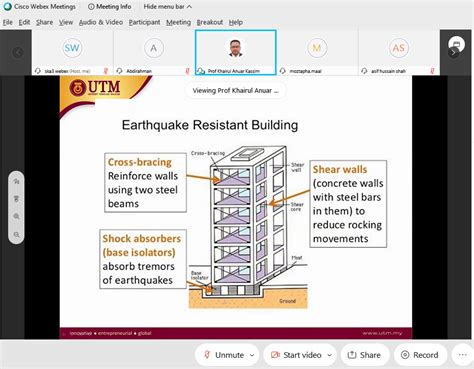Click the headset icon beside moztapha.maal
The height and width of the screenshot is (369, 474).
tap(283, 71)
